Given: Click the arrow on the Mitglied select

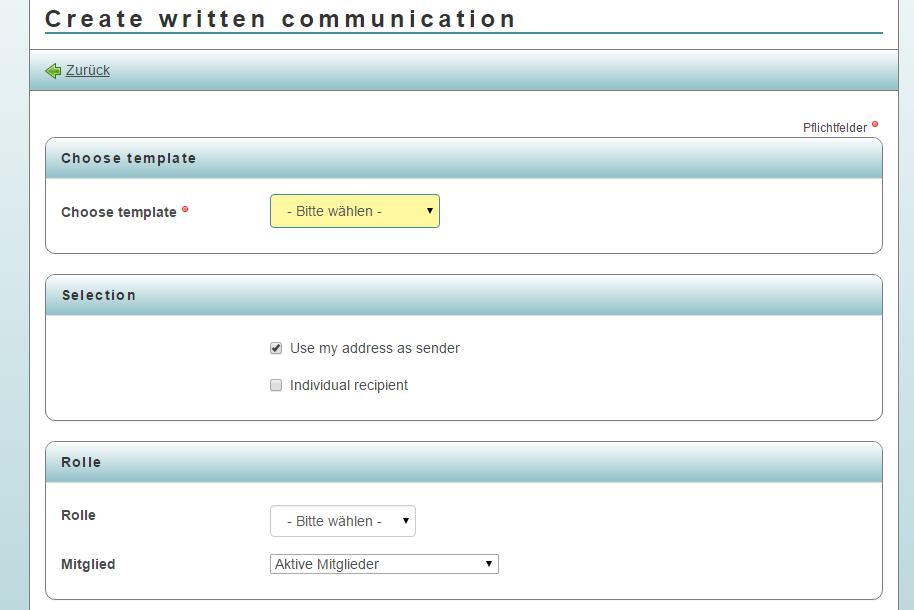Looking at the screenshot, I should tap(488, 564).
